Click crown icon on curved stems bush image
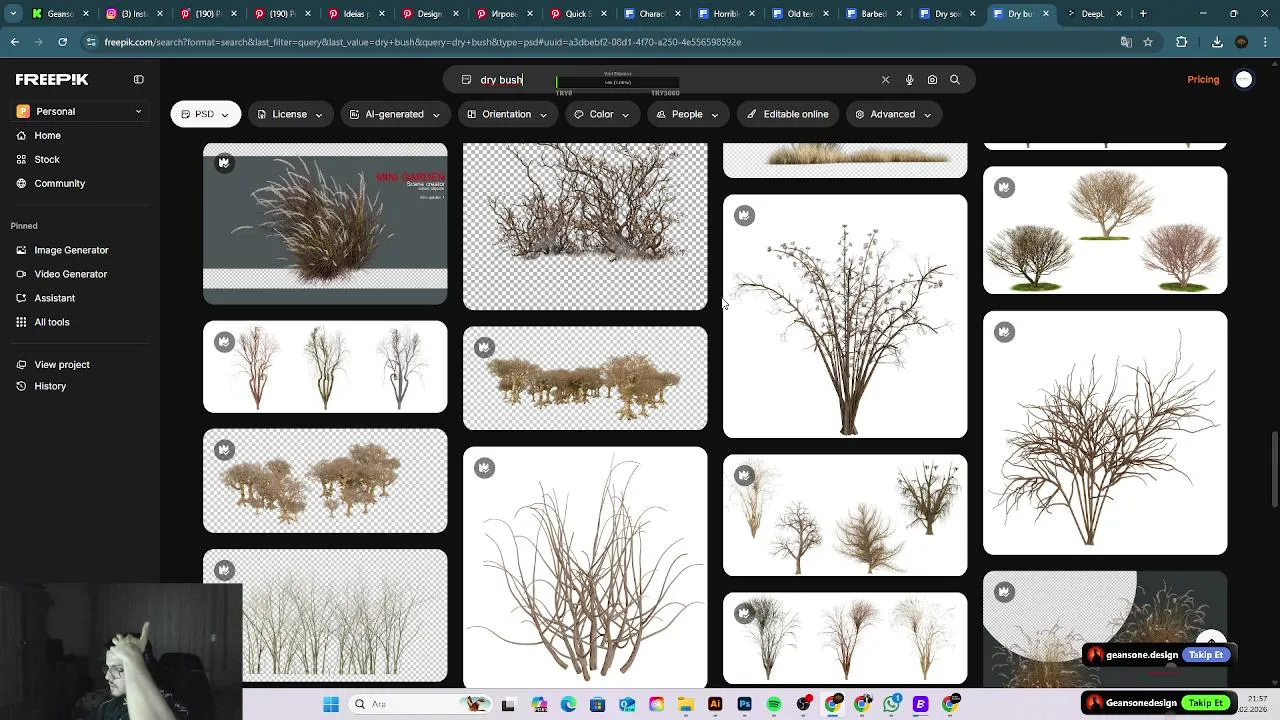Screen dimensions: 1280x720 click(484, 467)
